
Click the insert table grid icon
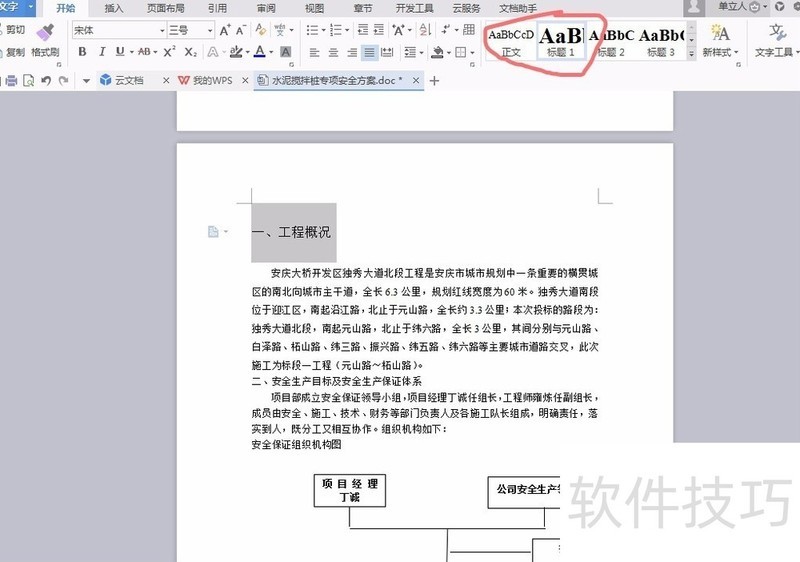[469, 30]
